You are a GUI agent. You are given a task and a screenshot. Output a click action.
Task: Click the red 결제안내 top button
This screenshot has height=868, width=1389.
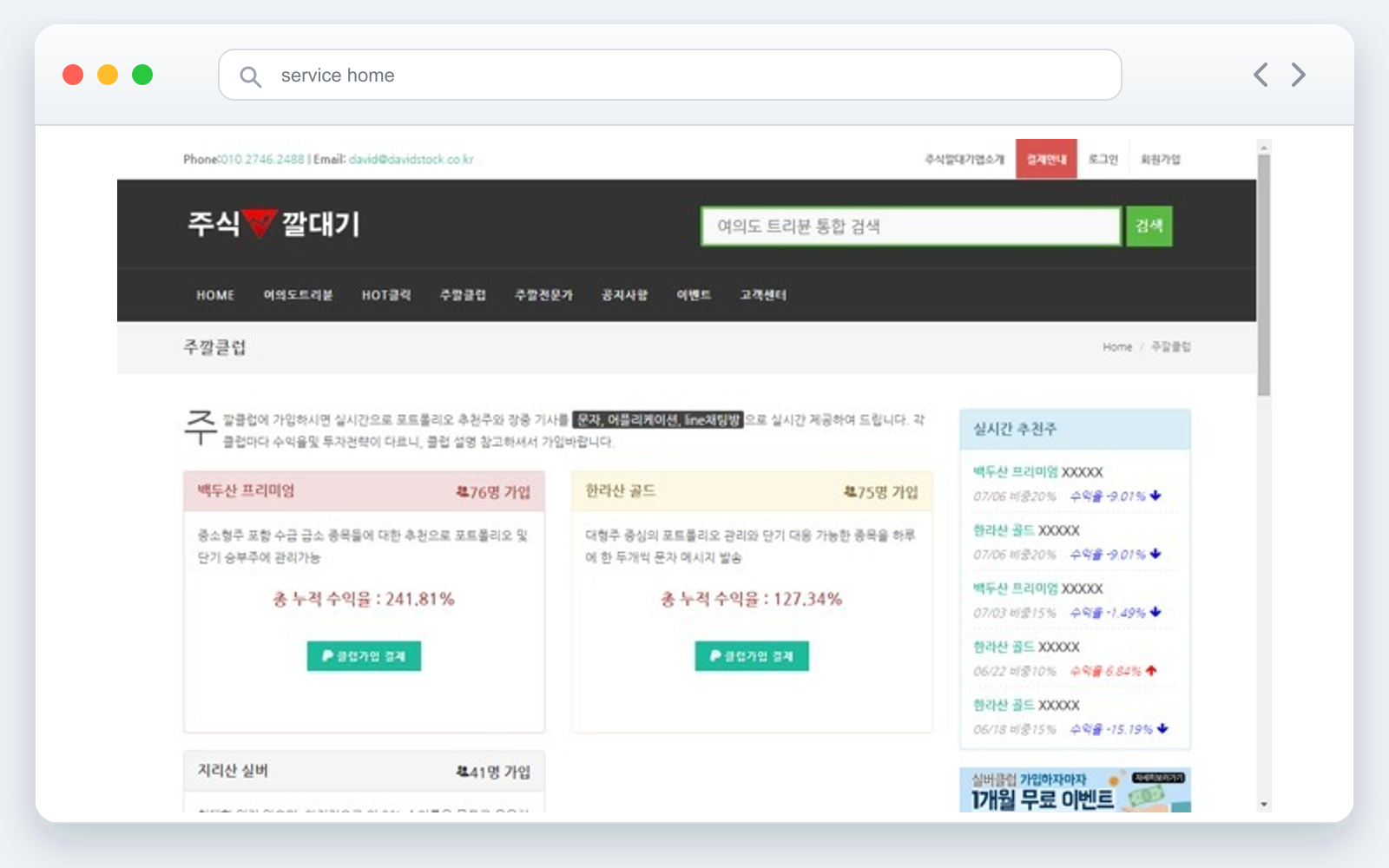[1046, 159]
